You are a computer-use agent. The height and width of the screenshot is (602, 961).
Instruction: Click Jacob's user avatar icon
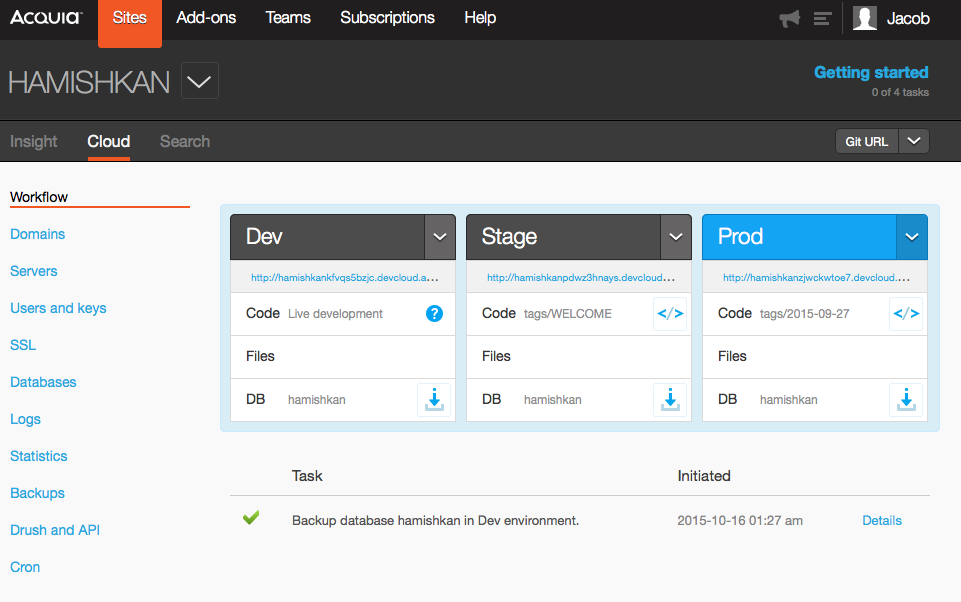click(865, 18)
